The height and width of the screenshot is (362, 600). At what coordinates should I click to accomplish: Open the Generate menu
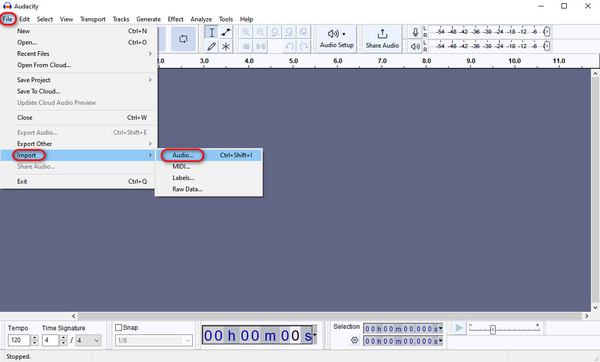pyautogui.click(x=148, y=19)
